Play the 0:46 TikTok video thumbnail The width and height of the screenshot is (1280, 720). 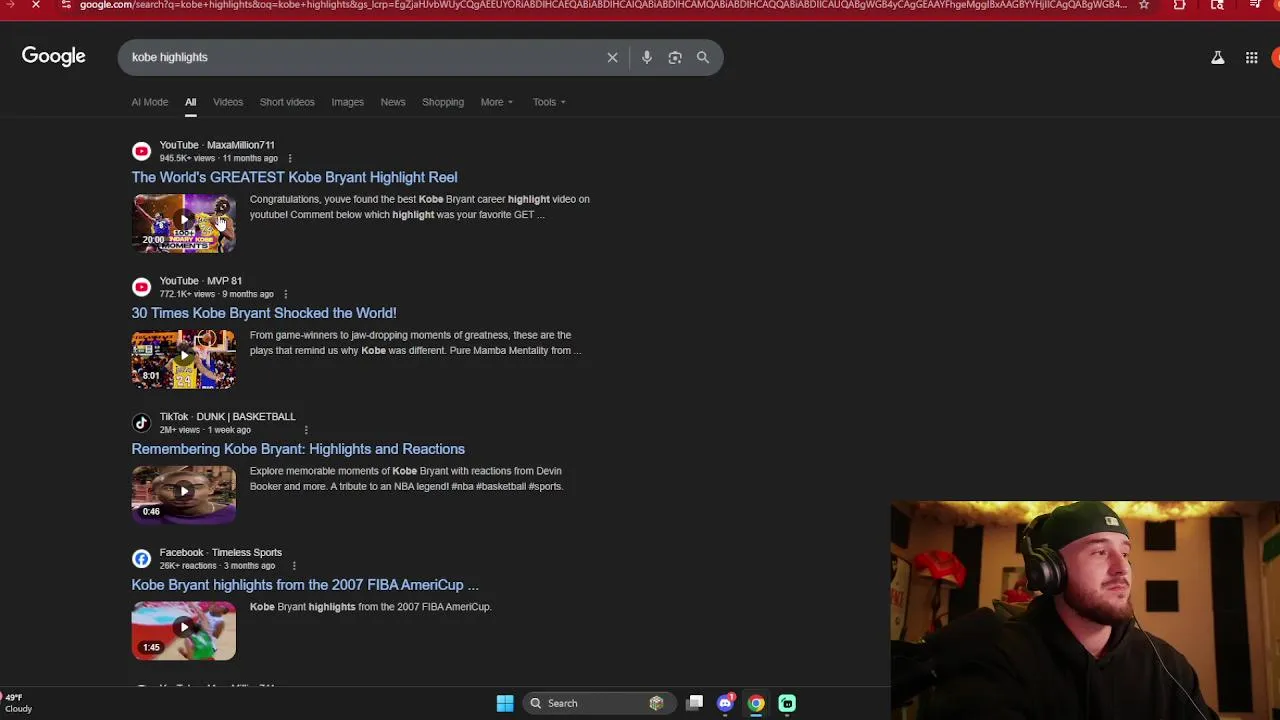[x=184, y=495]
